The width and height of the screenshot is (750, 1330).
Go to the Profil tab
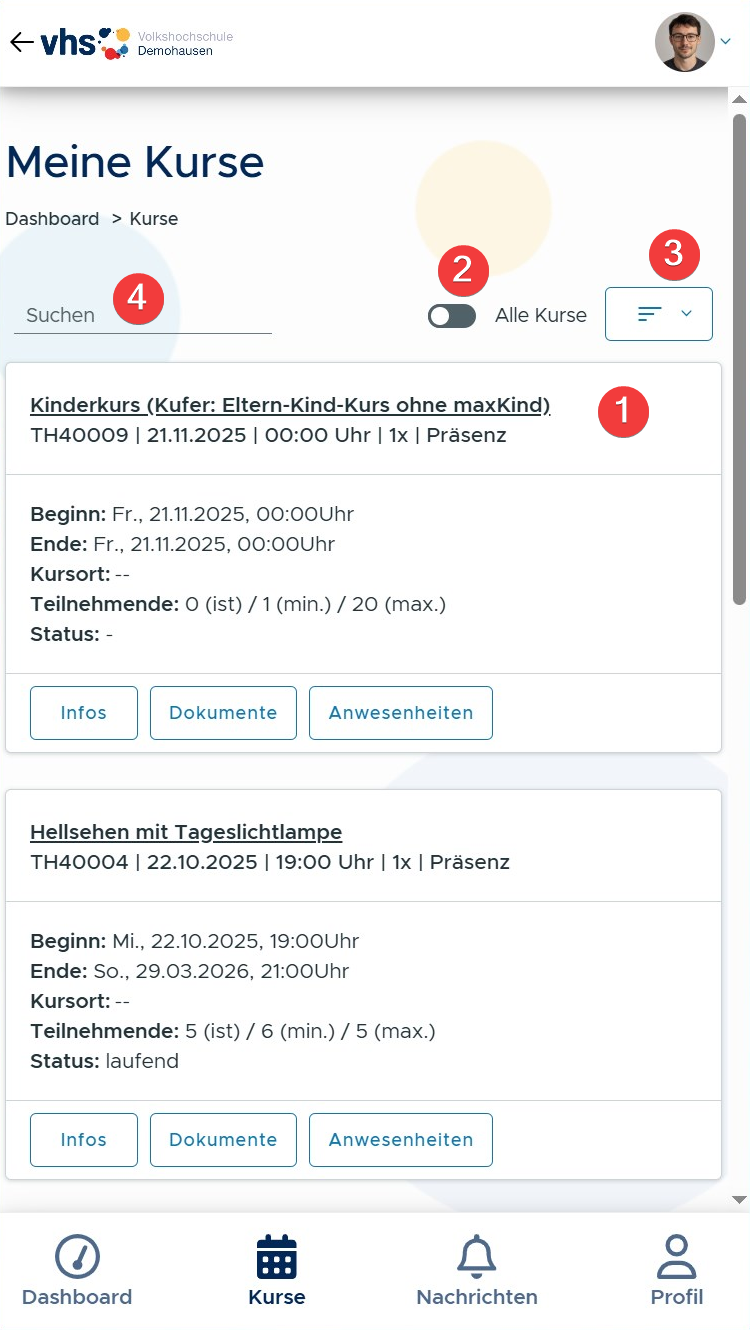coord(677,1271)
